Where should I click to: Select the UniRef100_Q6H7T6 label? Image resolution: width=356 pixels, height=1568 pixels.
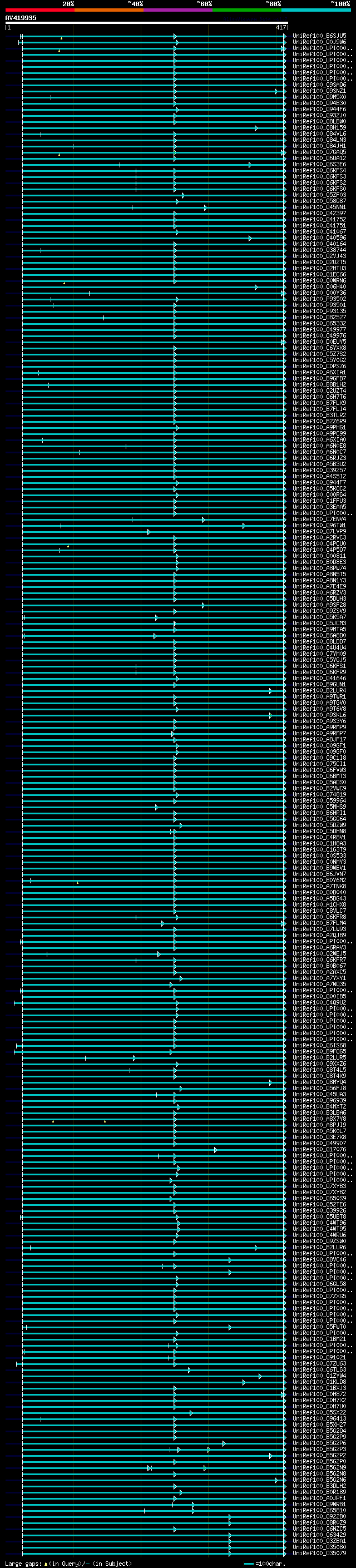pos(319,397)
